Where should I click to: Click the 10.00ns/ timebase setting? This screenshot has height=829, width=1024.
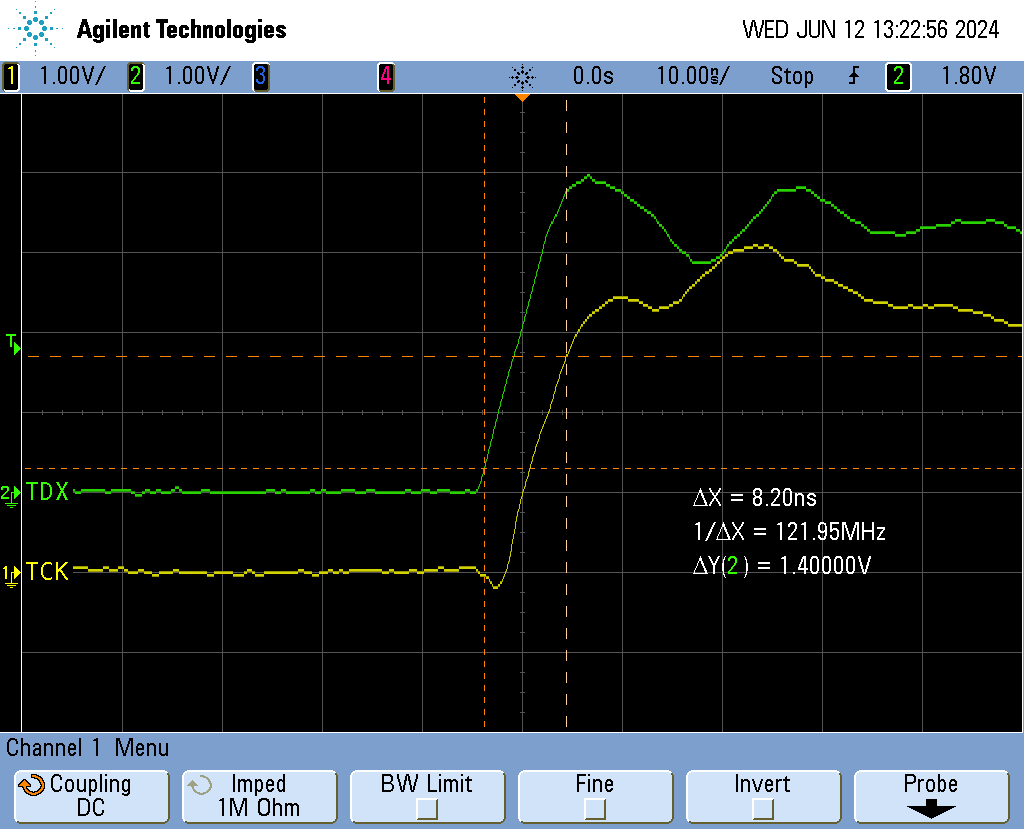tap(692, 76)
